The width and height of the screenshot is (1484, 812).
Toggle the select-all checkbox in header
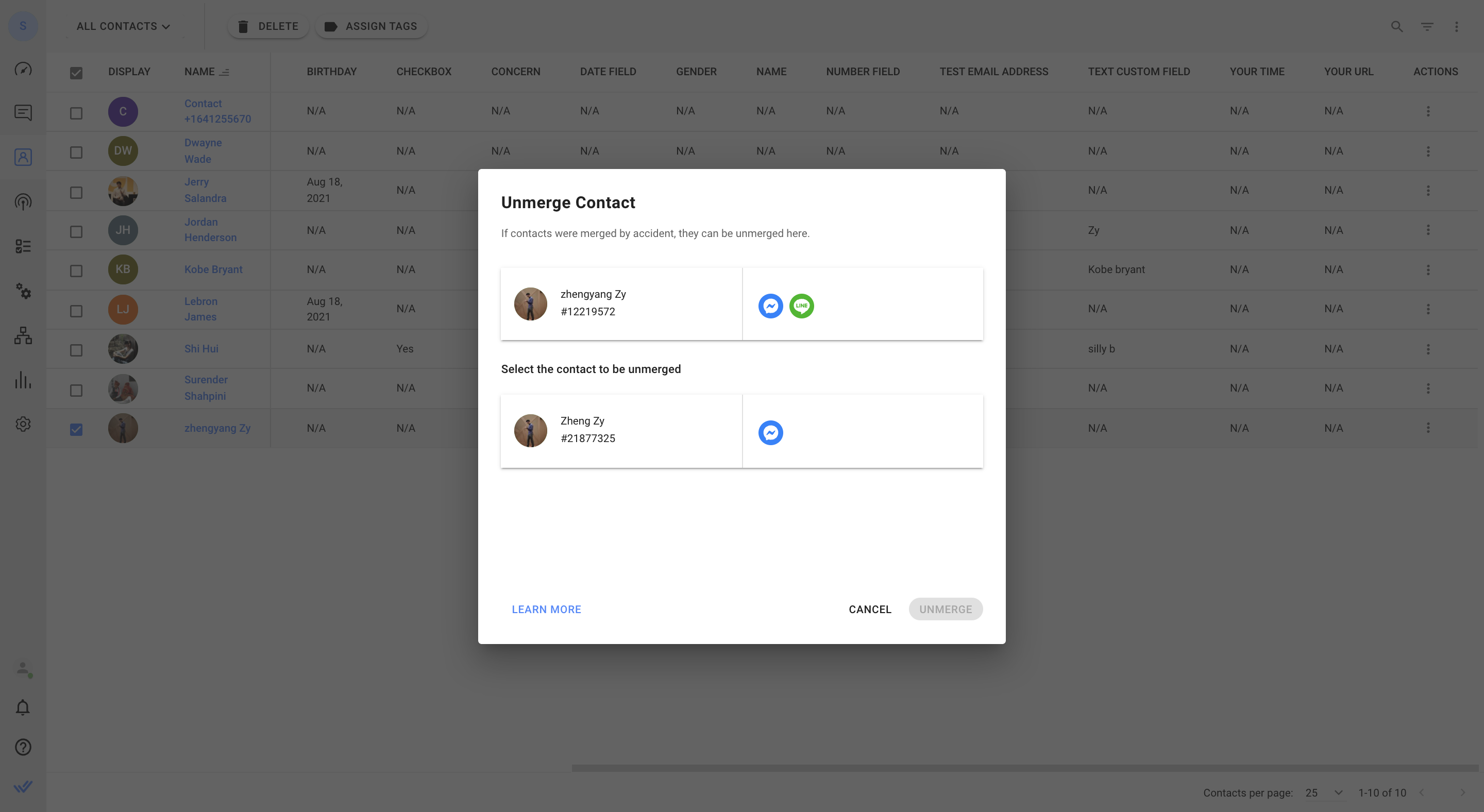(76, 73)
